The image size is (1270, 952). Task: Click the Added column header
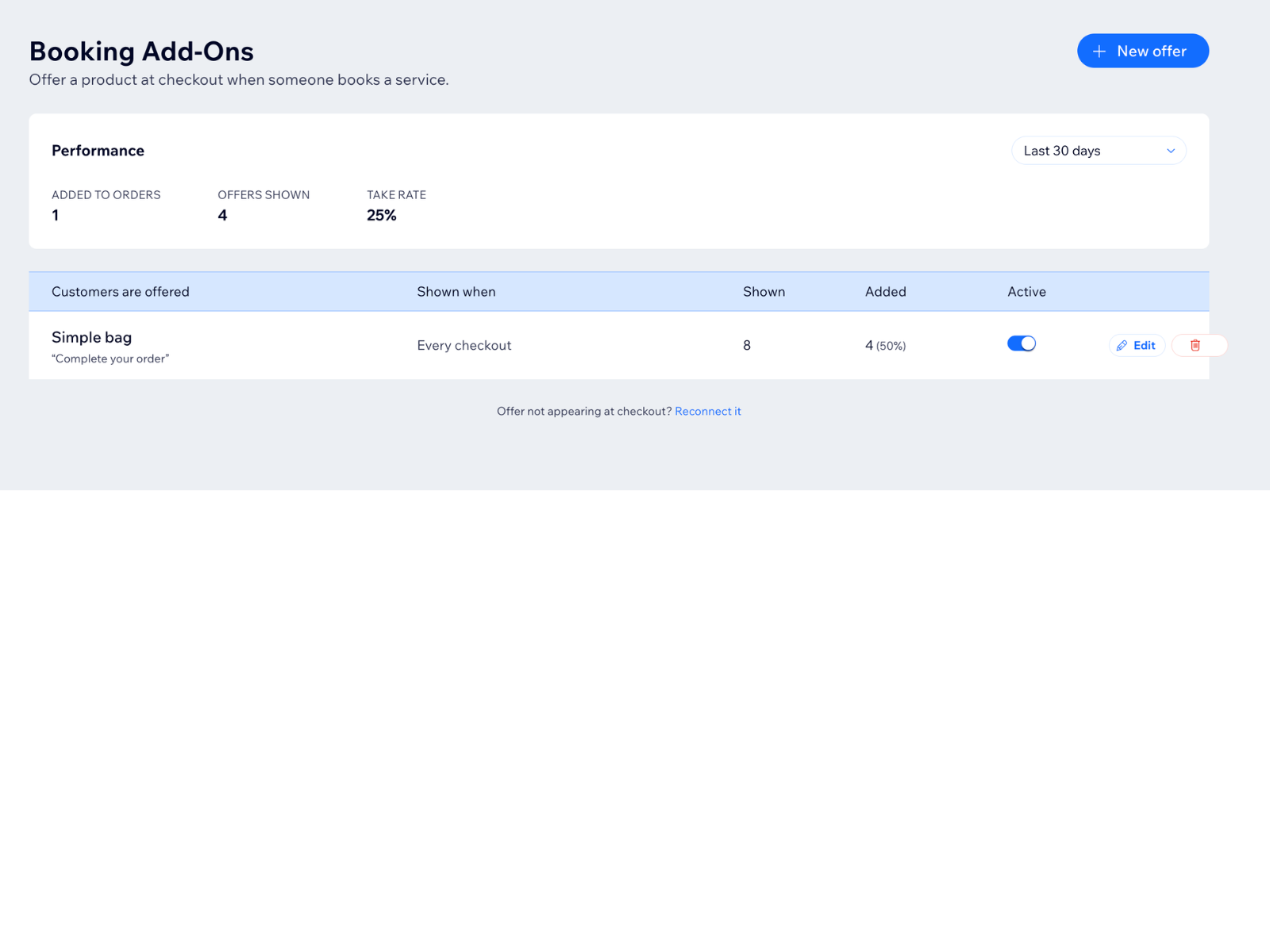886,292
